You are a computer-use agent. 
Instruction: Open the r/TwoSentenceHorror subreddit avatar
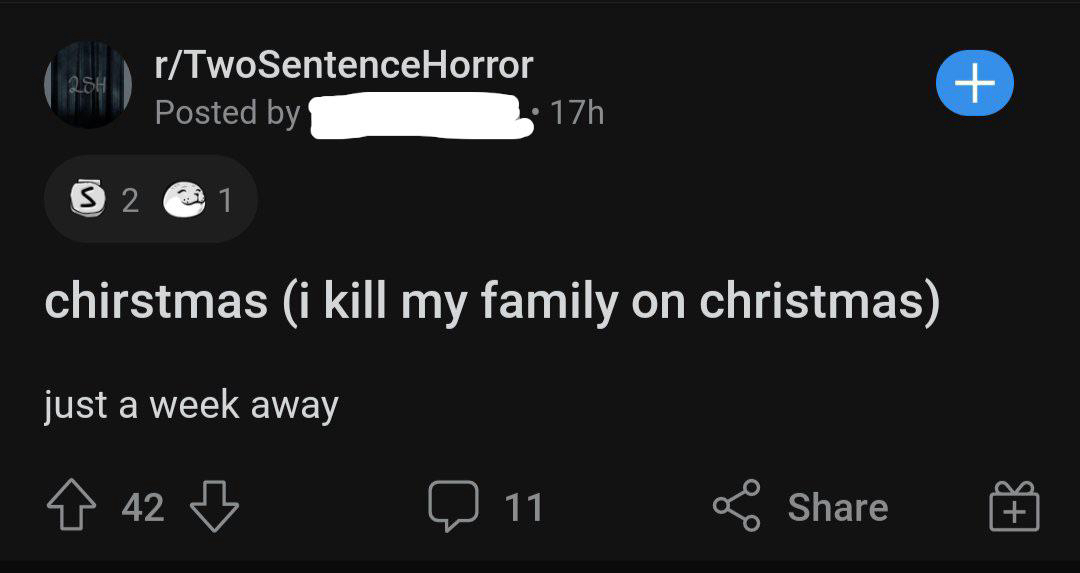point(88,84)
